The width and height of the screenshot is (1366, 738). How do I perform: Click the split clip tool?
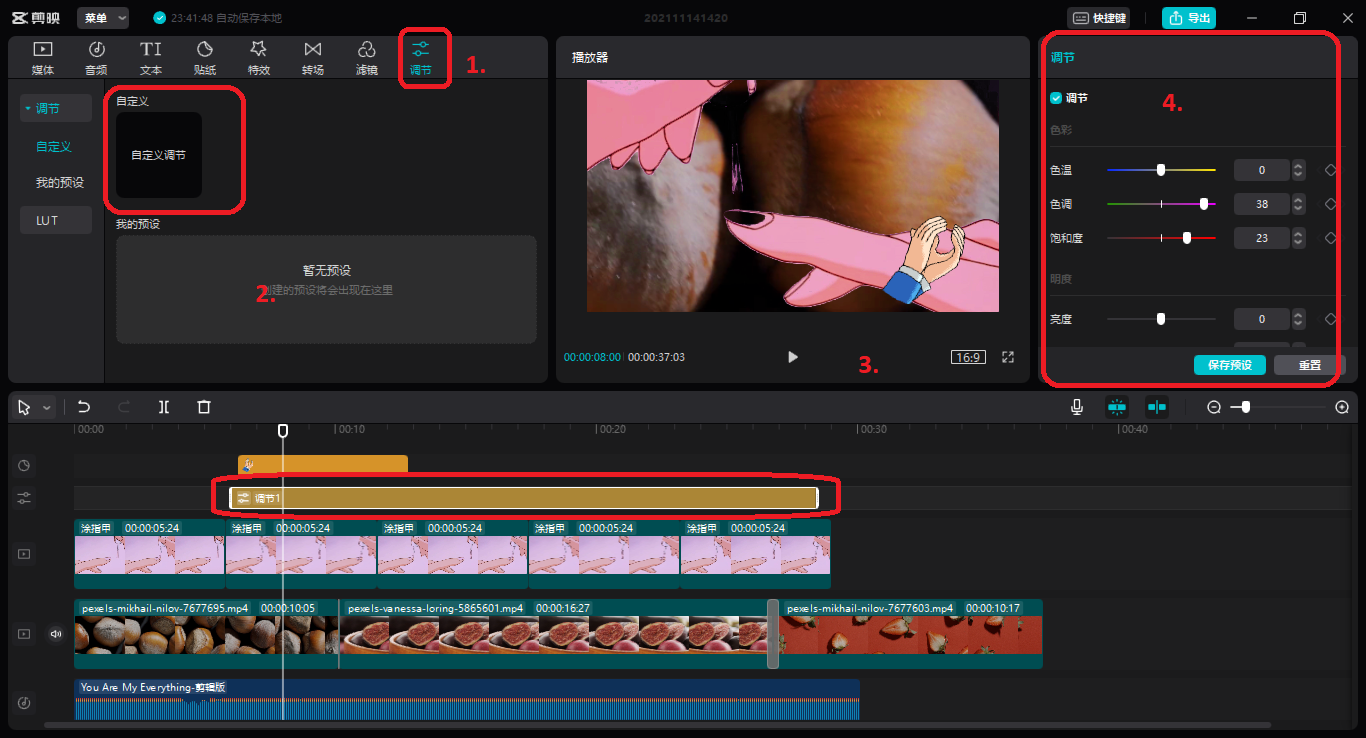point(164,407)
